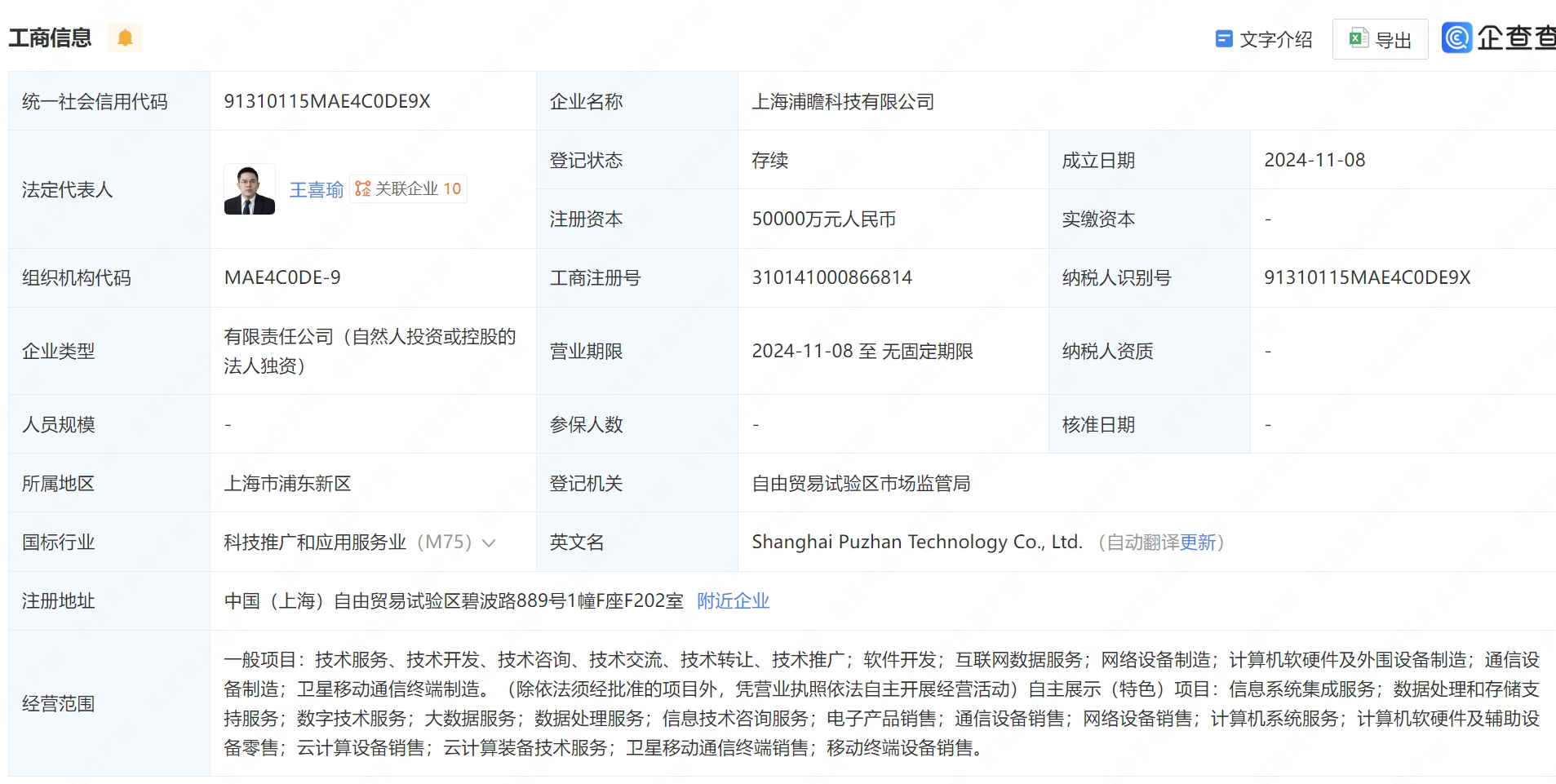Click organization code MAE4C0DE-9
The image size is (1556, 784).
pyautogui.click(x=282, y=277)
